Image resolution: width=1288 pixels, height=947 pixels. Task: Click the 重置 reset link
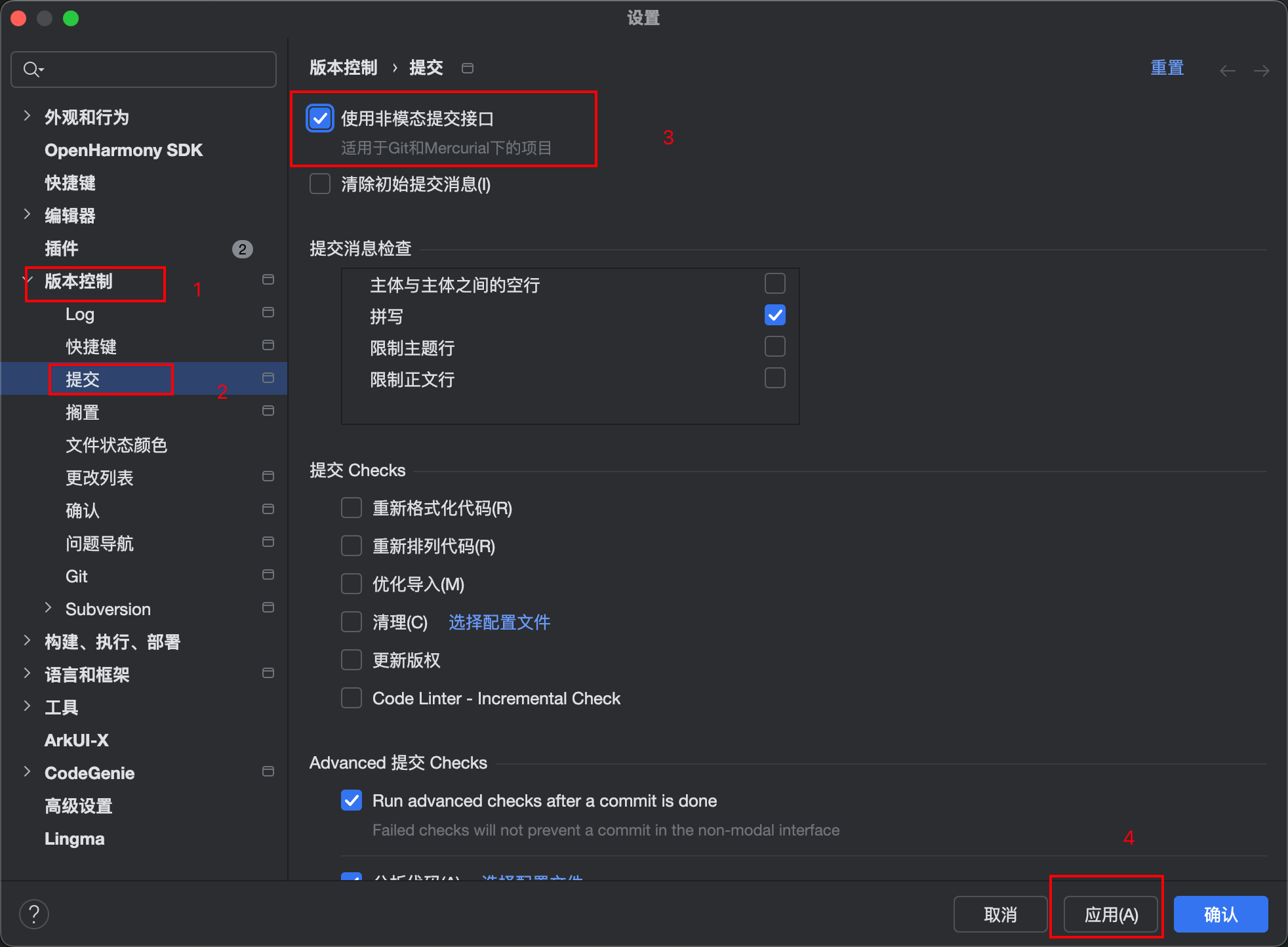point(1167,68)
